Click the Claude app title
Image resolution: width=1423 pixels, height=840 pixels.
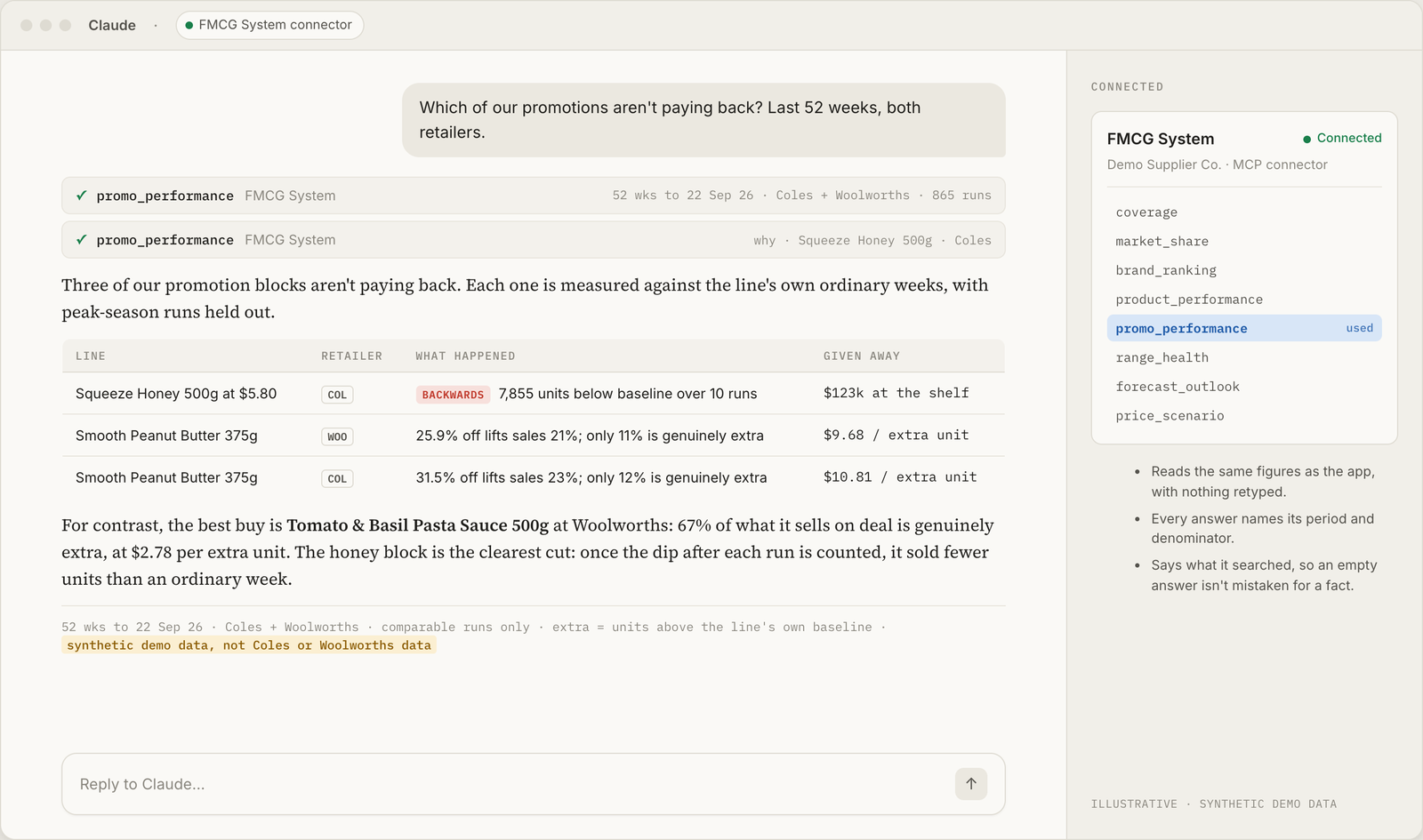112,25
